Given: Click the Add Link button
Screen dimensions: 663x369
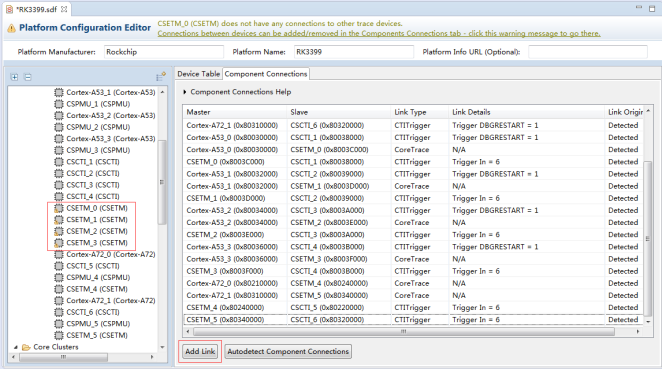Looking at the screenshot, I should coord(200,351).
